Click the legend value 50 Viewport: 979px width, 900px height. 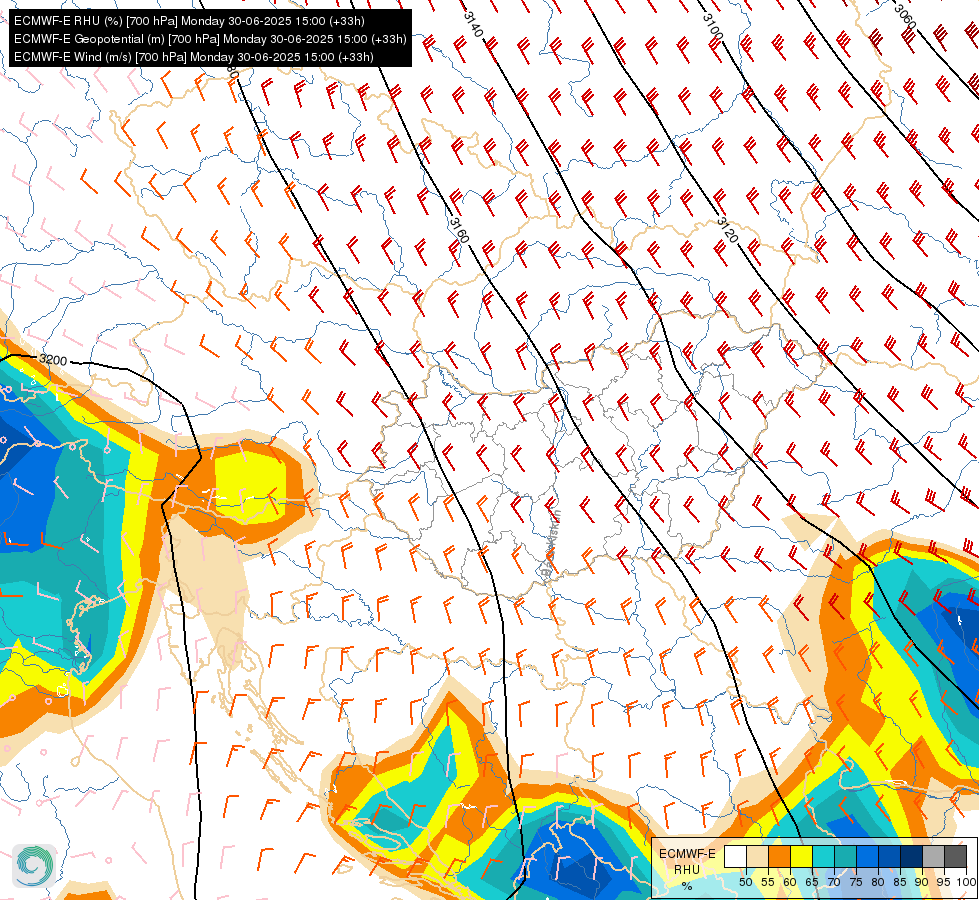(x=745, y=882)
